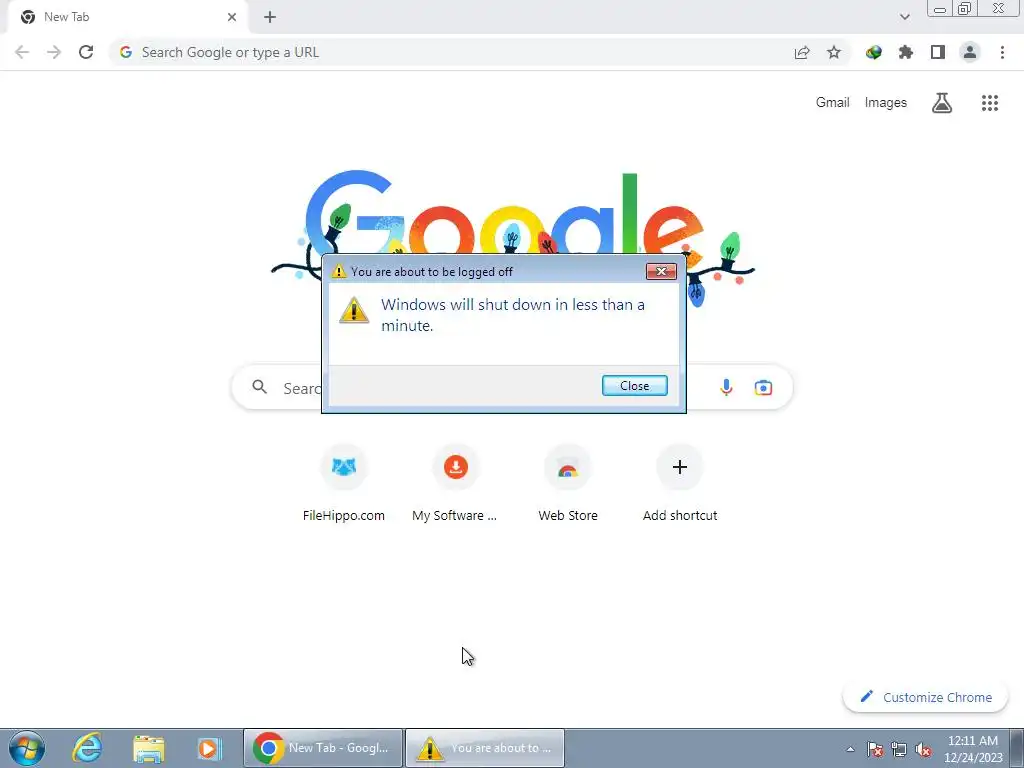Switch to Chrome New Tab taskbar button

(323, 748)
